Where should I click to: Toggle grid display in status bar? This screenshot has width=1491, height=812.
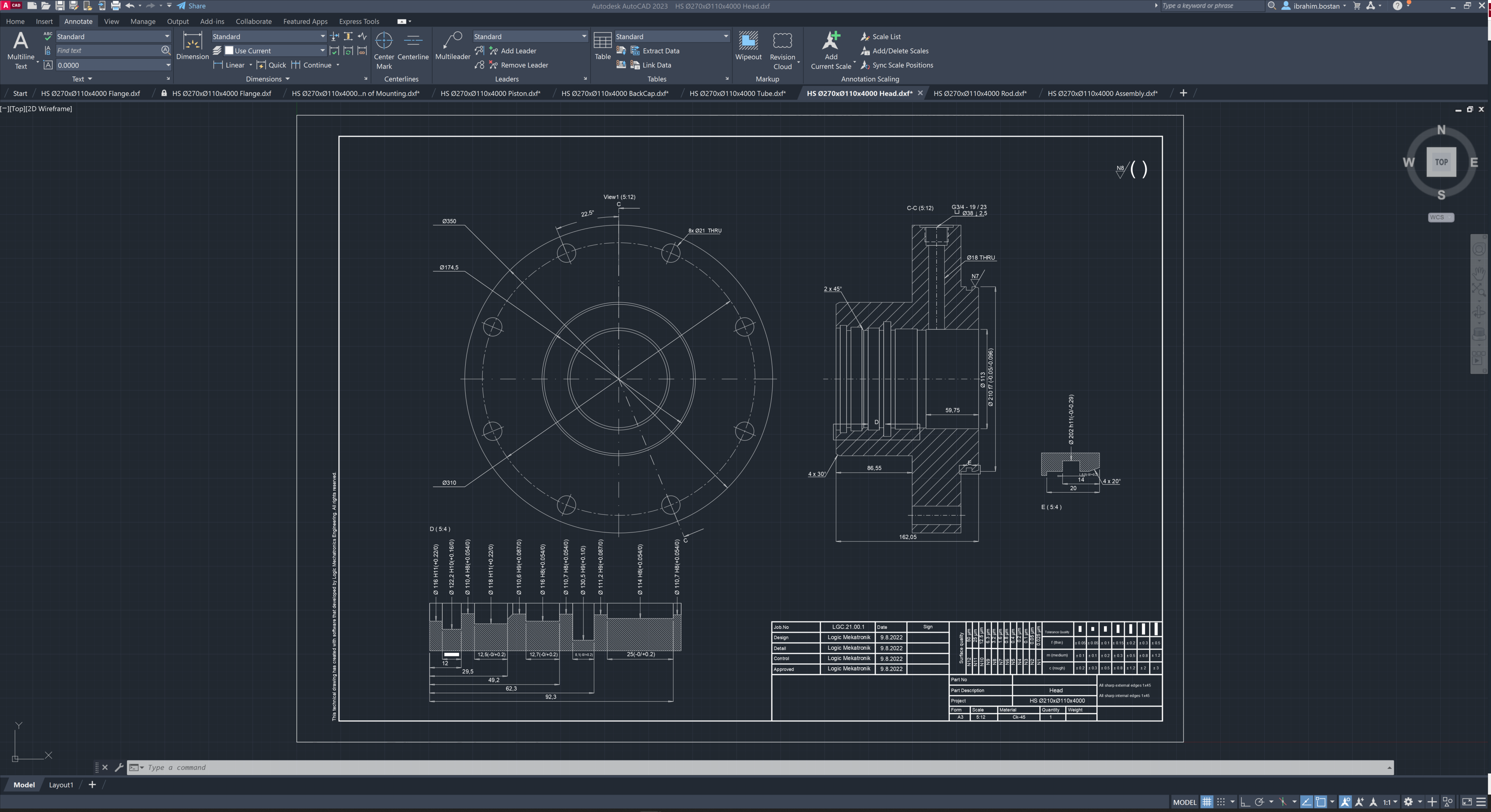[1207, 802]
